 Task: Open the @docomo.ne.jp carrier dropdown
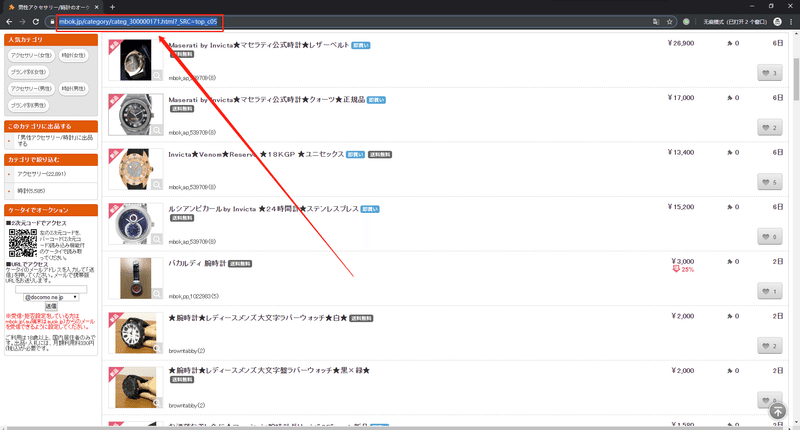(x=51, y=297)
